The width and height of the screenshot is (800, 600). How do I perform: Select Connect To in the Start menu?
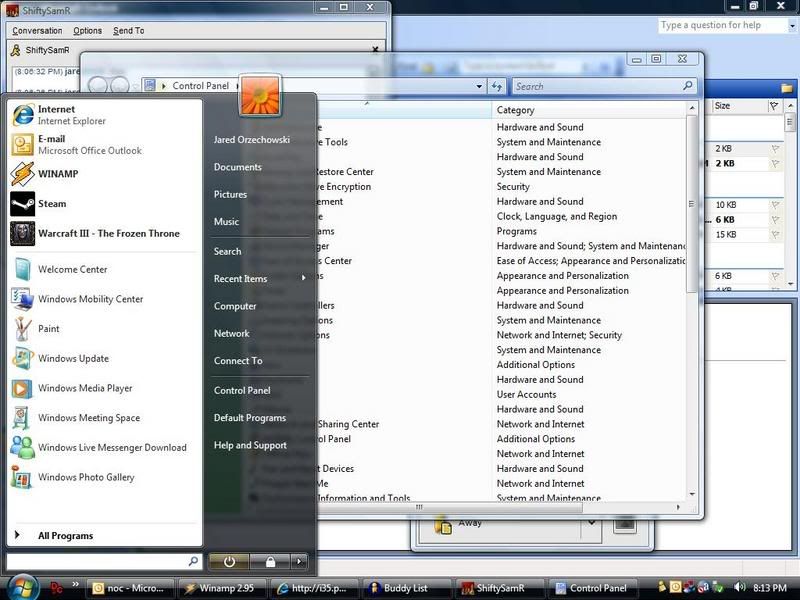[x=238, y=361]
